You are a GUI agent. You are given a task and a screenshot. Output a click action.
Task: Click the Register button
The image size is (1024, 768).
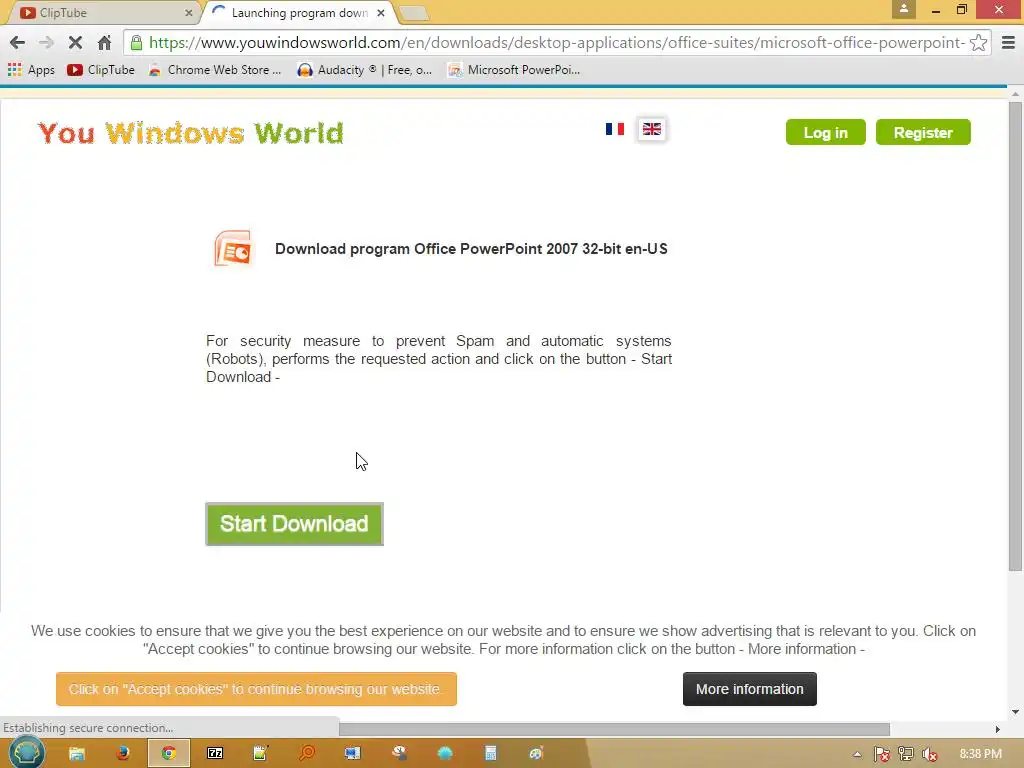point(923,133)
